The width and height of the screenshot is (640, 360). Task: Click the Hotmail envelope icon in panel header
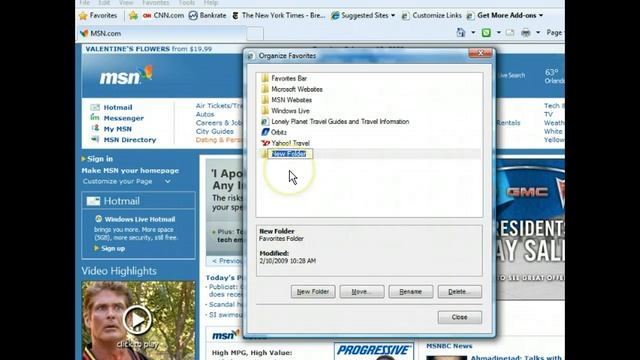click(x=93, y=201)
